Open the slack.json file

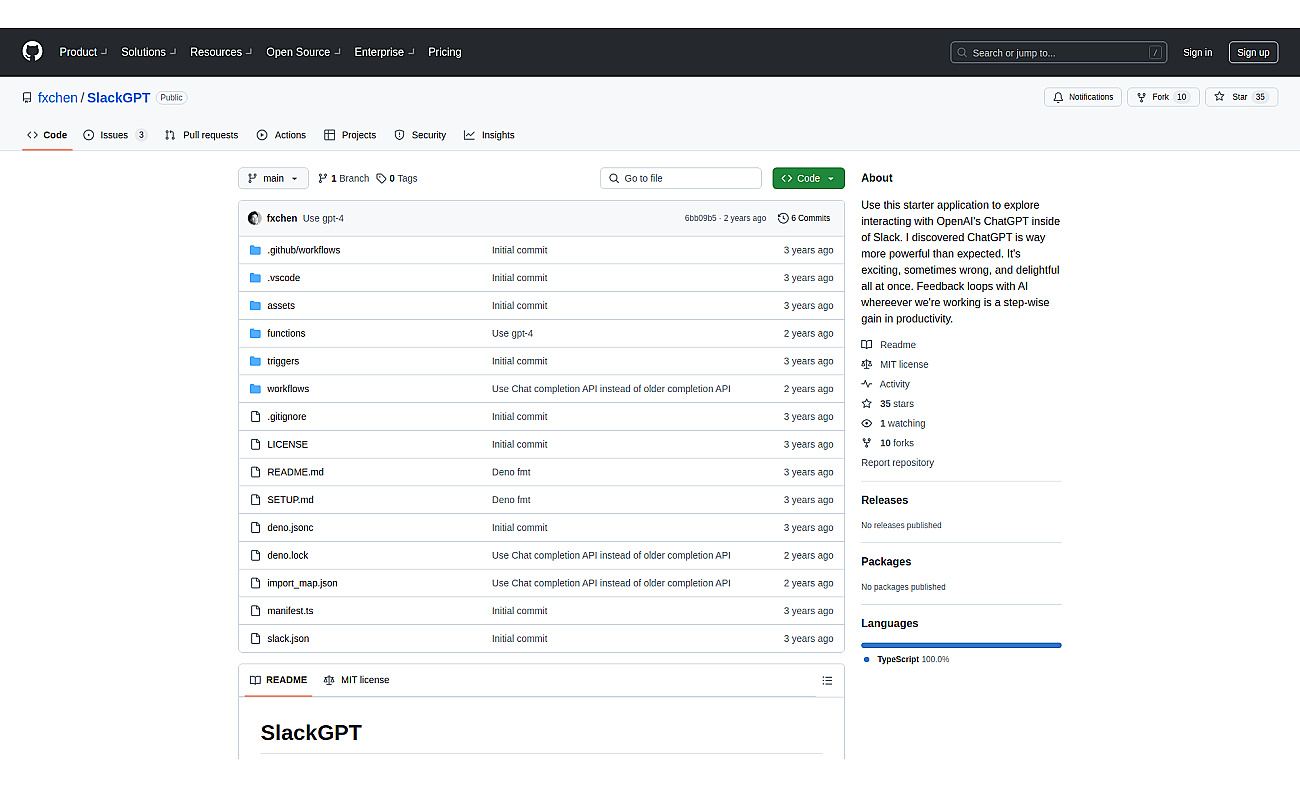coord(288,639)
